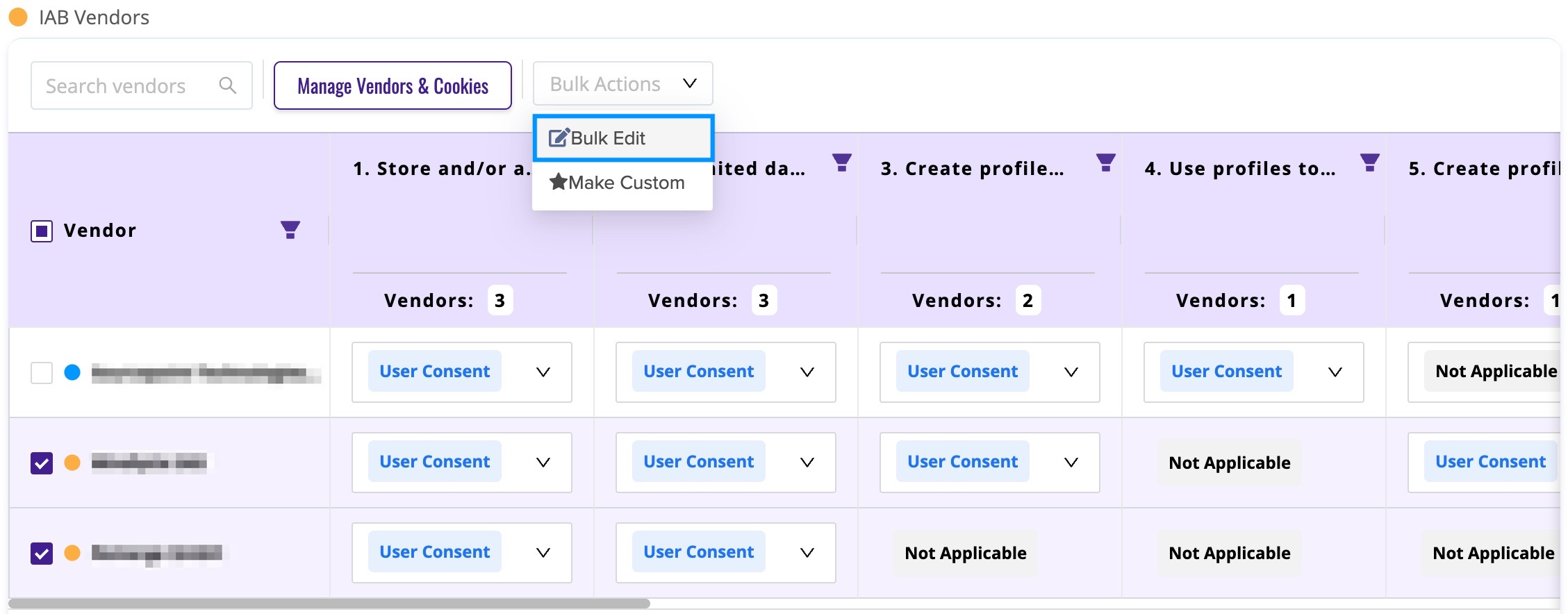Toggle the select-all Vendor header checkbox
Viewport: 1568px width, 614px height.
point(42,231)
